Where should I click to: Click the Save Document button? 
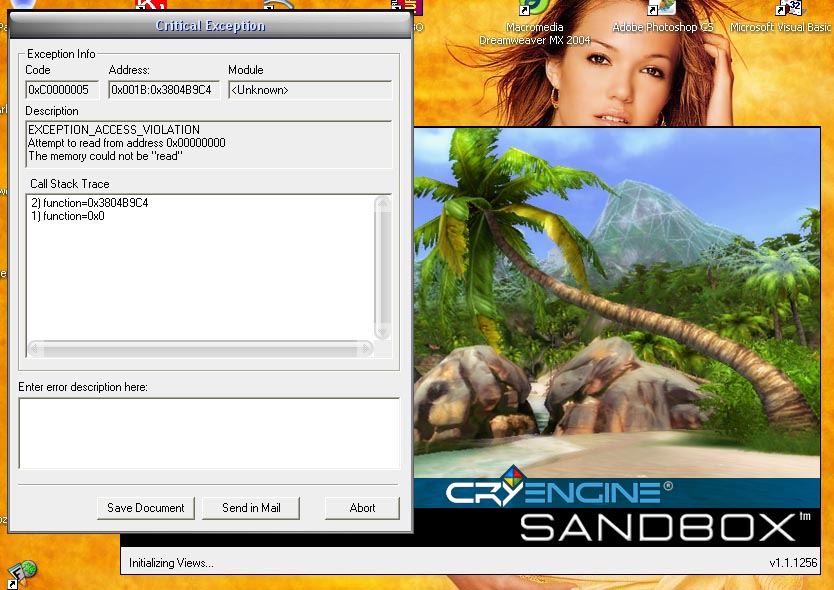coord(146,508)
